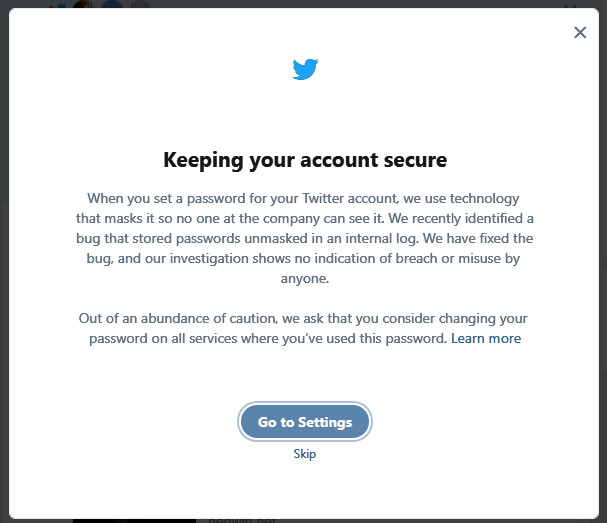Click the 'abundance of caution' paragraph
Screen dimensions: 607x523
tap(304, 328)
